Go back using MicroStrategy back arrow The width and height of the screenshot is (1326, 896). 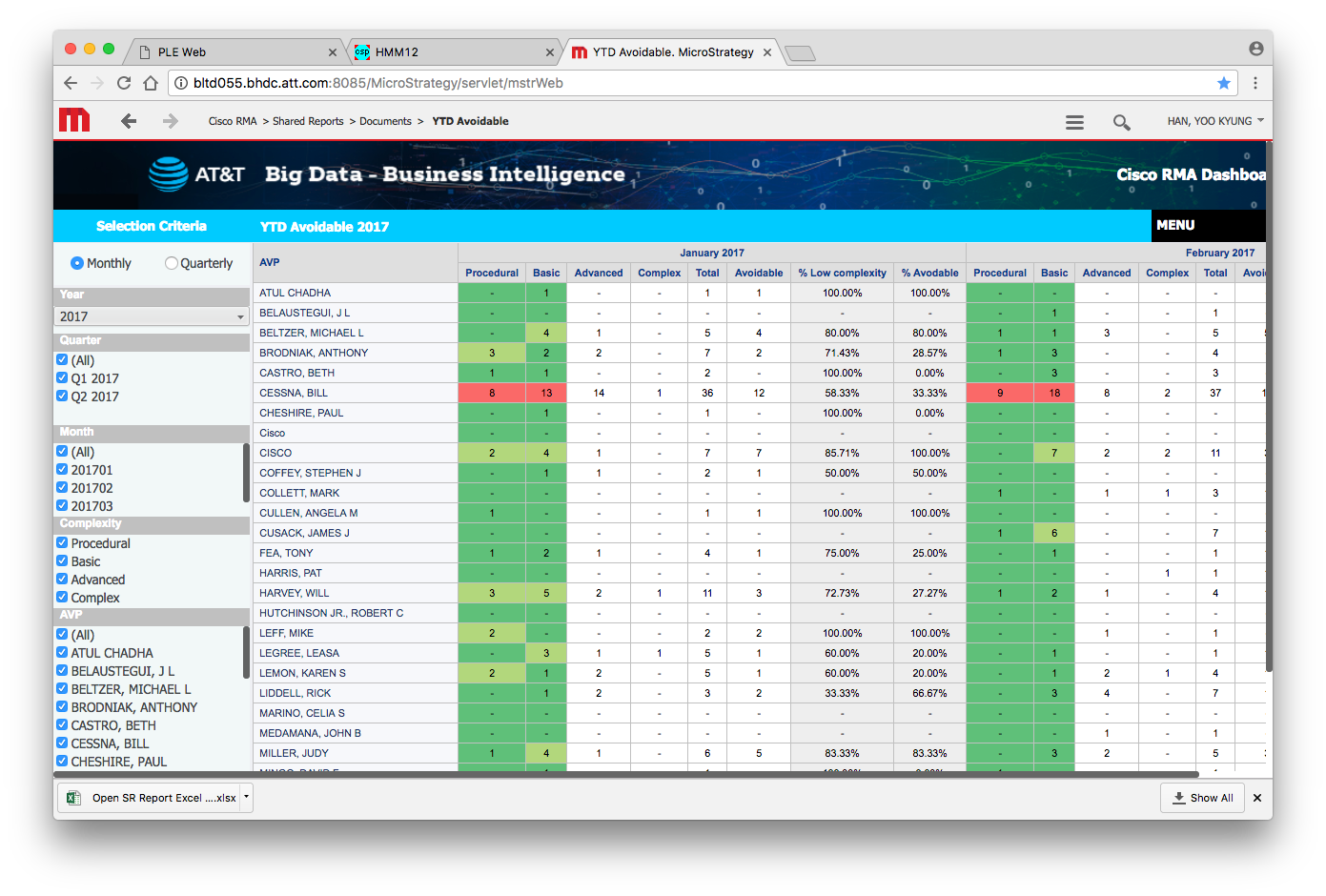129,121
